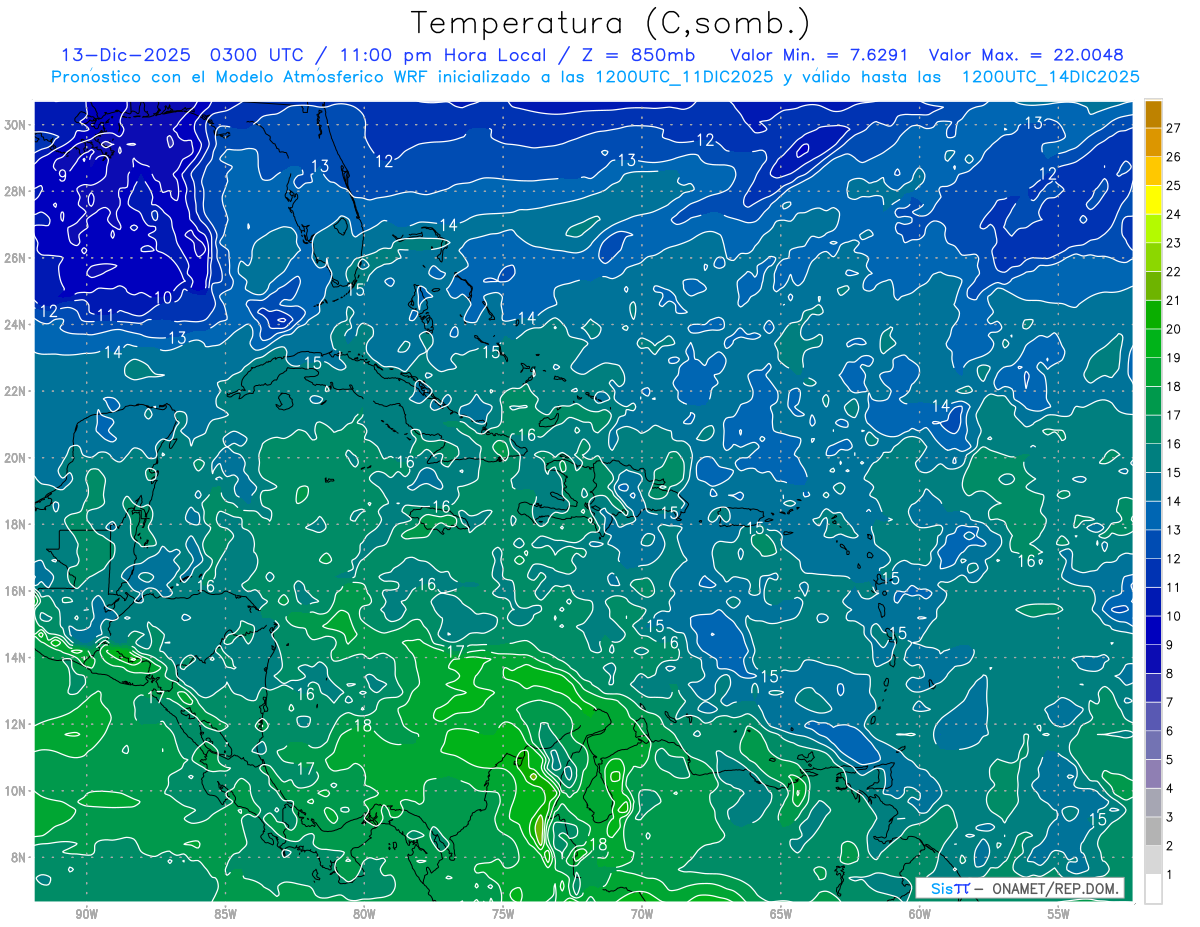The image size is (1200, 927).
Task: Click the '18N' latitude axis label
Action: point(15,524)
